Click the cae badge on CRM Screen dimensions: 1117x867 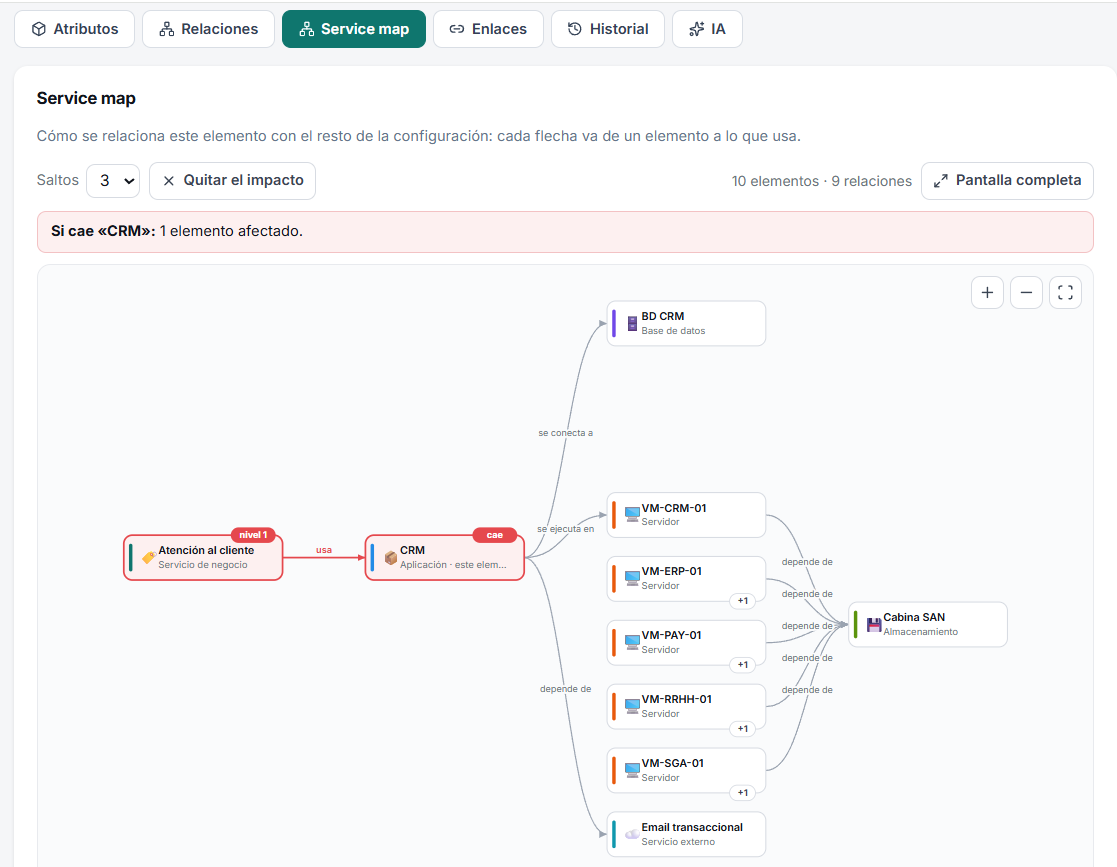click(494, 535)
